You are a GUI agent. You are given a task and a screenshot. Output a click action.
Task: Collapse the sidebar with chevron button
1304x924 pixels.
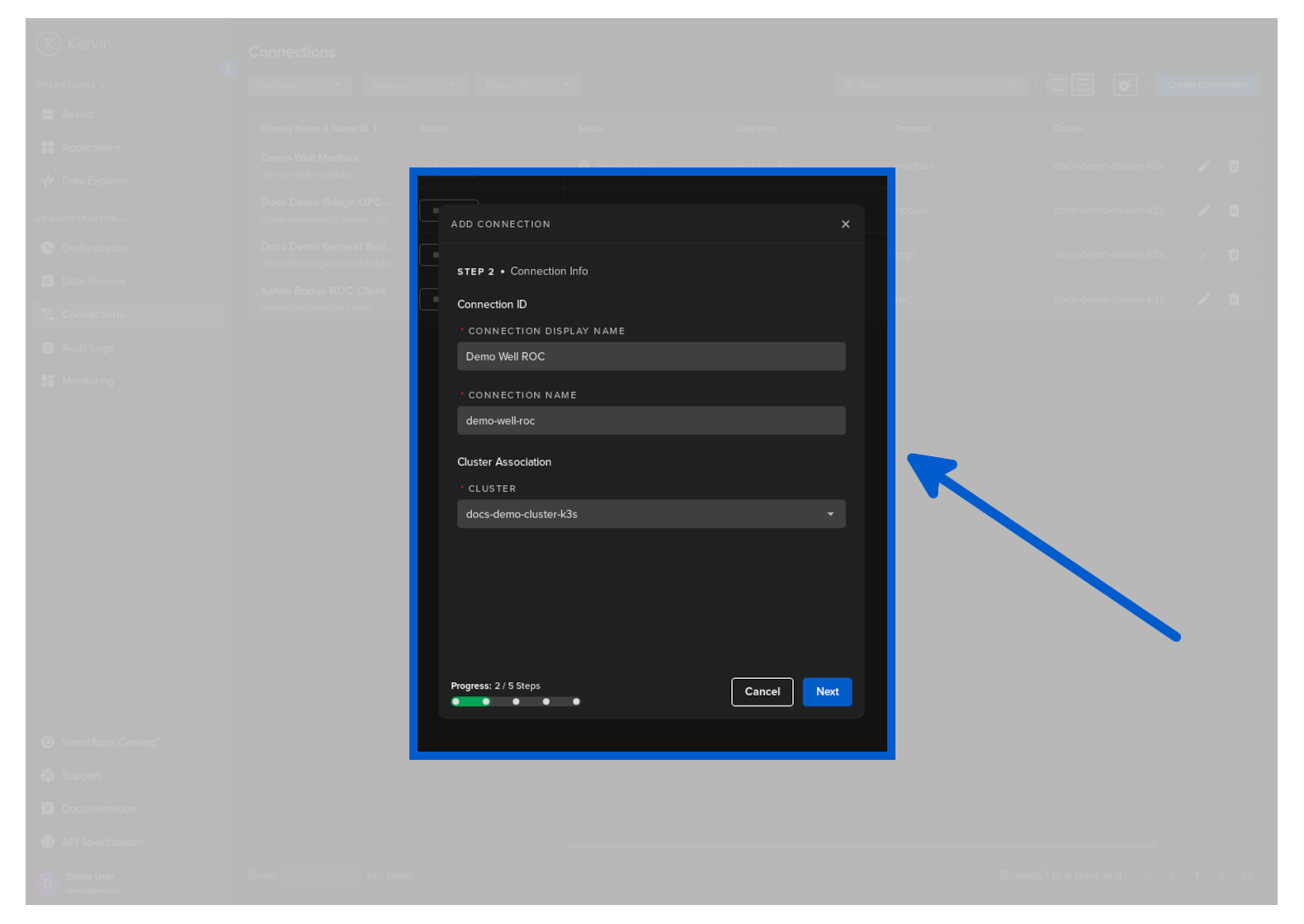[x=229, y=68]
